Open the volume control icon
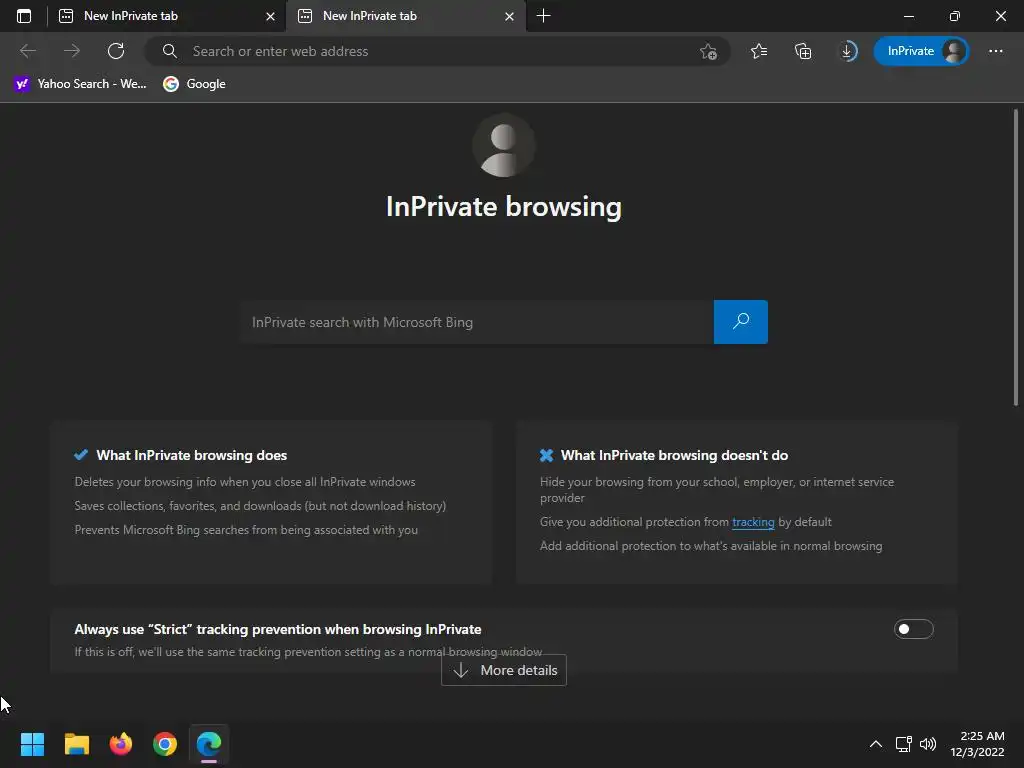 [x=927, y=744]
